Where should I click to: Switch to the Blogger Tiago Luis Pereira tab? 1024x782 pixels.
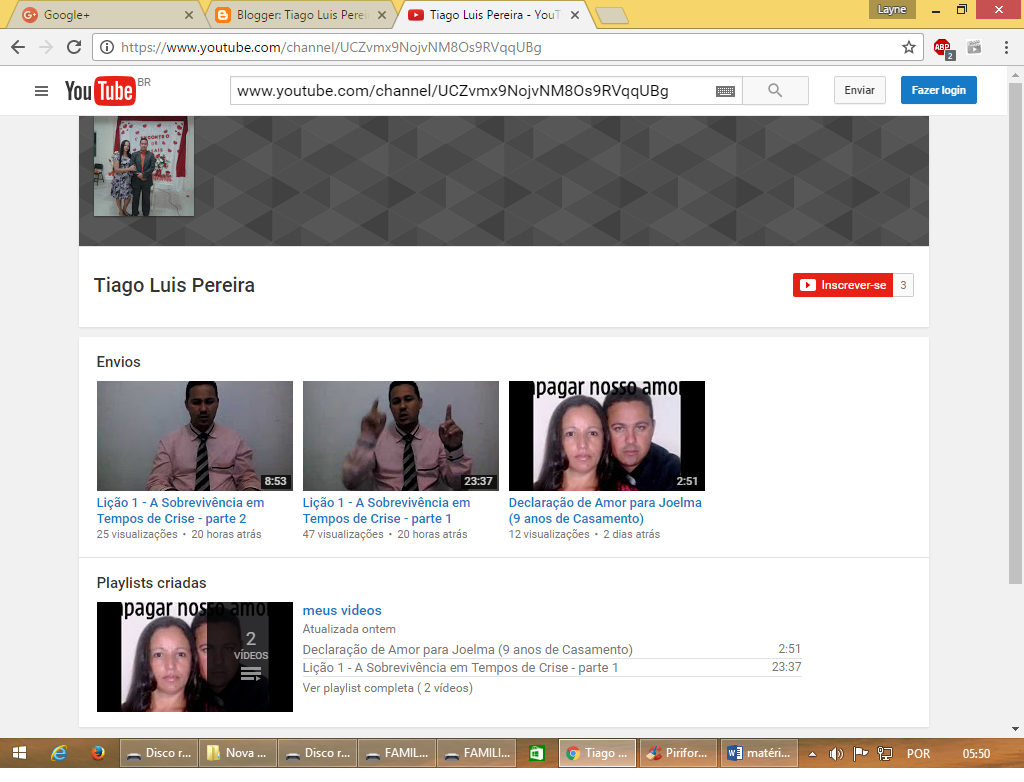[300, 15]
